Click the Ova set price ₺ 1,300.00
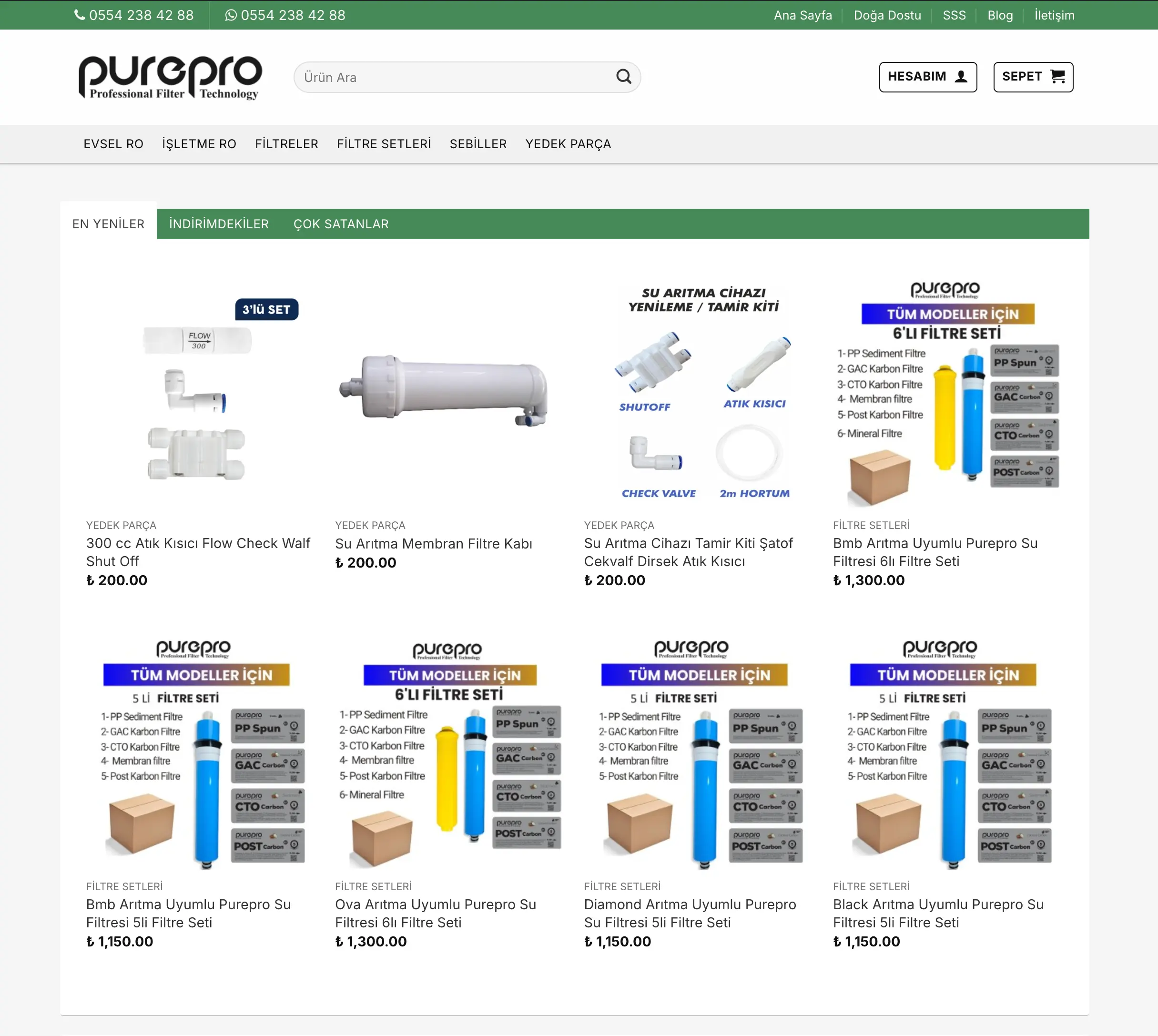Screen dimensions: 1158x1036 [x=371, y=942]
